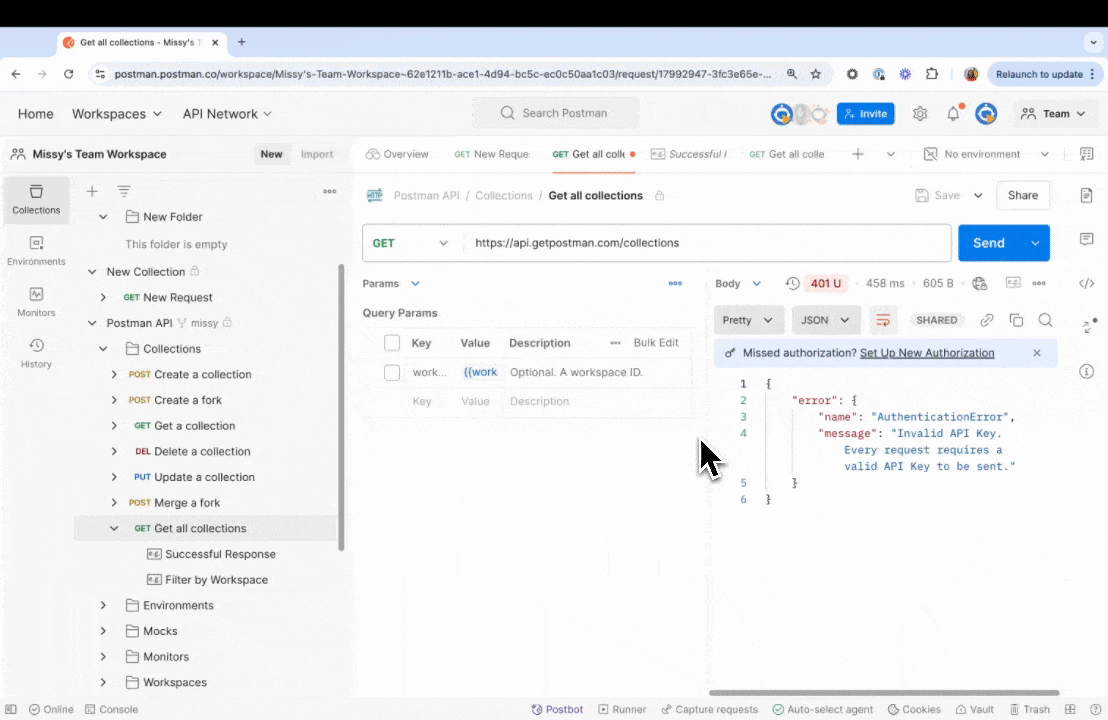This screenshot has height=720, width=1108.
Task: Open the API Network menu
Action: (227, 114)
